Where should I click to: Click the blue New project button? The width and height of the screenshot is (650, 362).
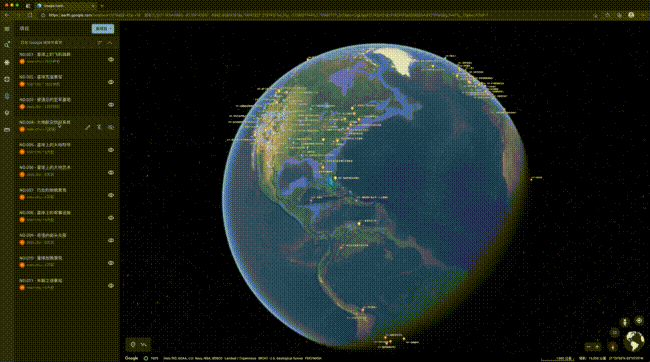pos(102,29)
